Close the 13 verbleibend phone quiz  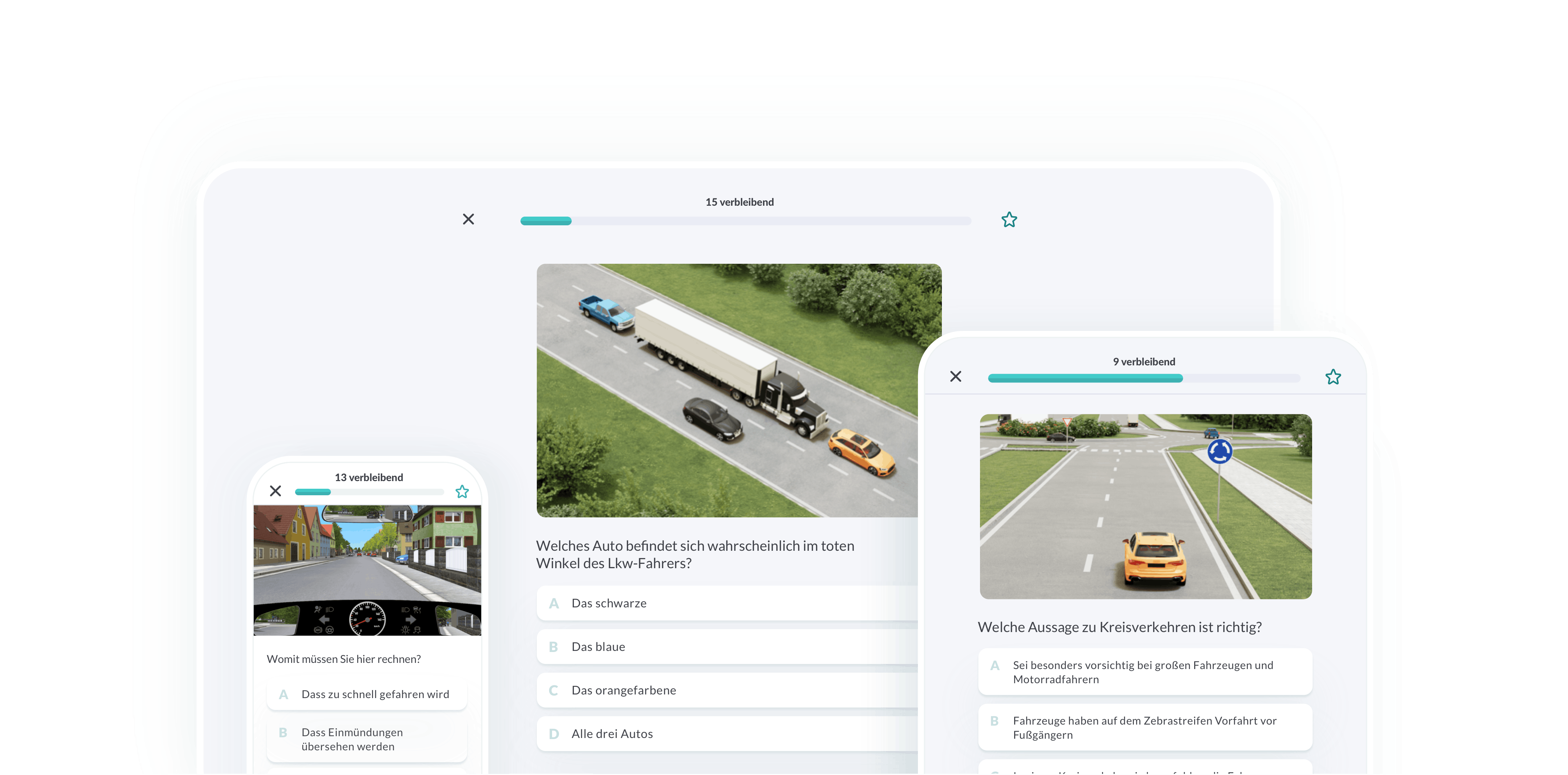tap(275, 491)
